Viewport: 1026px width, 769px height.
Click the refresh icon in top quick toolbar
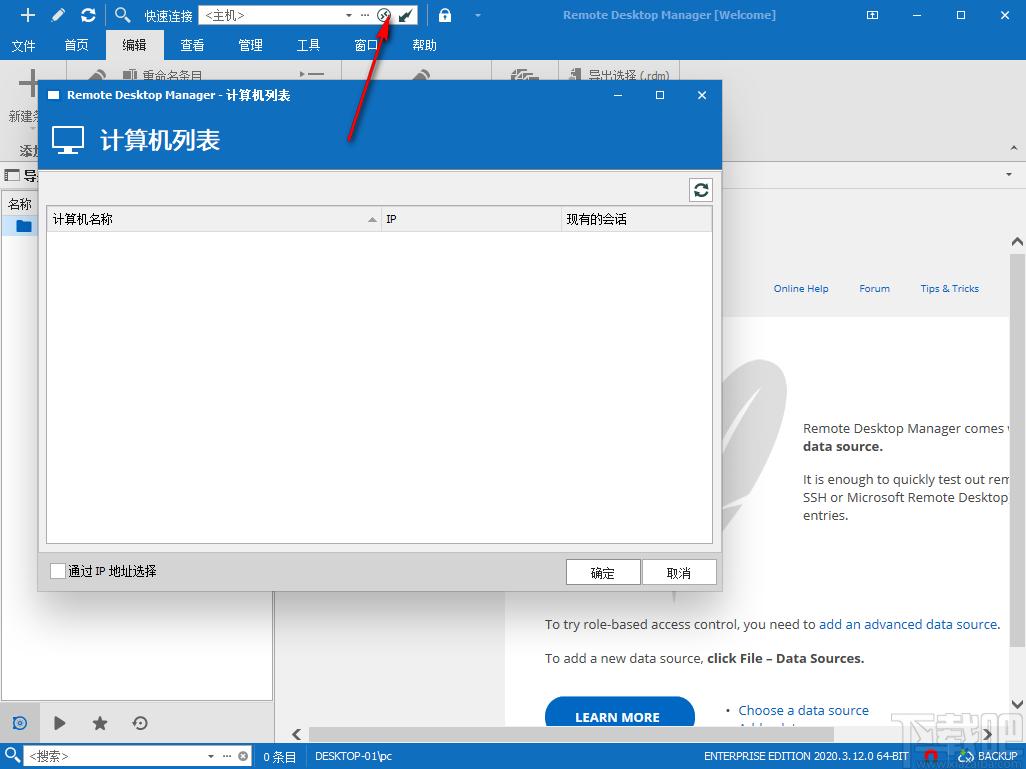(88, 14)
